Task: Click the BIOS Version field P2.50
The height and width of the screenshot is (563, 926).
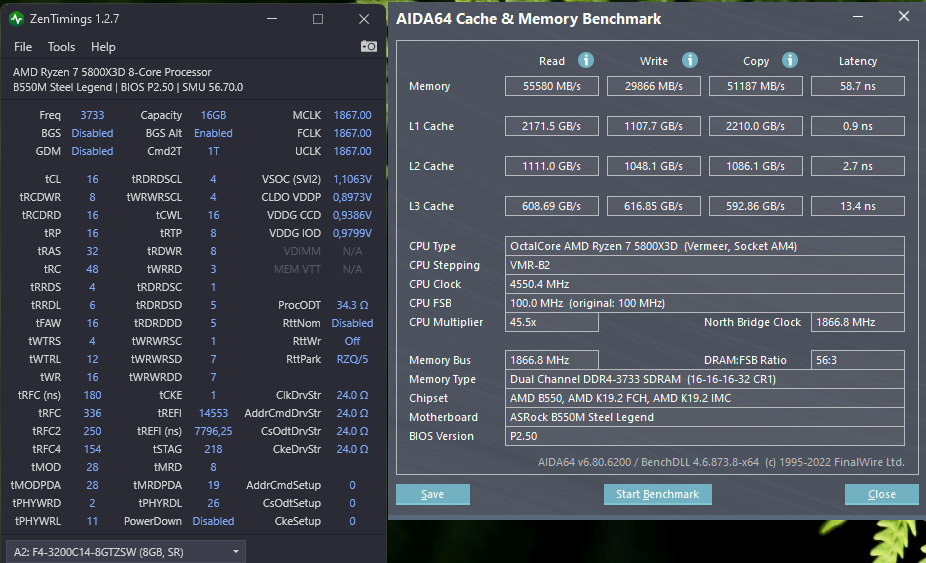Action: [705, 436]
